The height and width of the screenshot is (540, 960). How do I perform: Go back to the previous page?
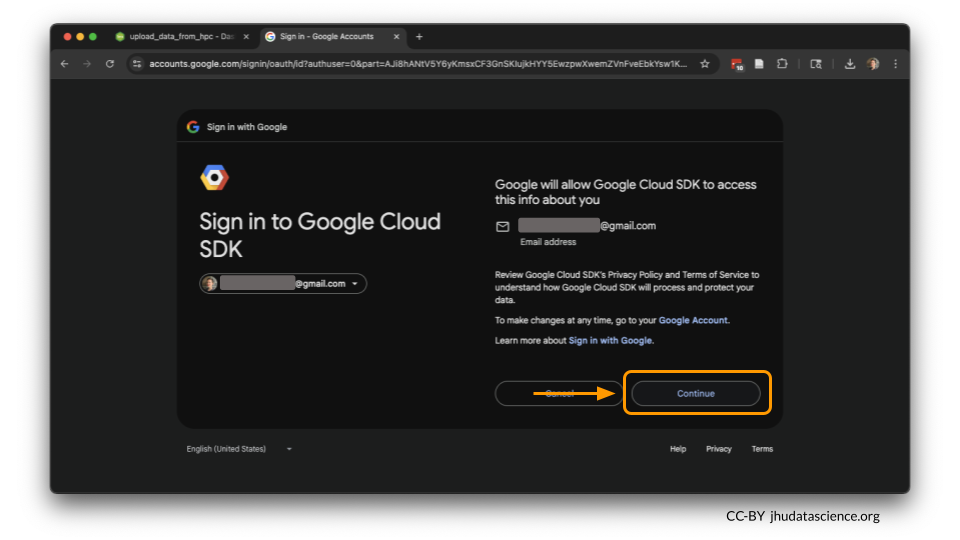[x=64, y=64]
